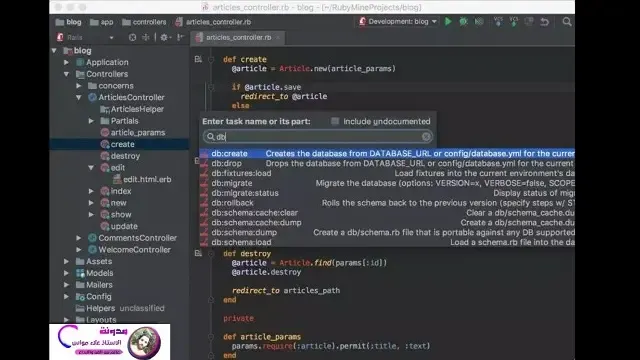This screenshot has width=640, height=360.
Task: Select the db:migrate task
Action: 387,183
